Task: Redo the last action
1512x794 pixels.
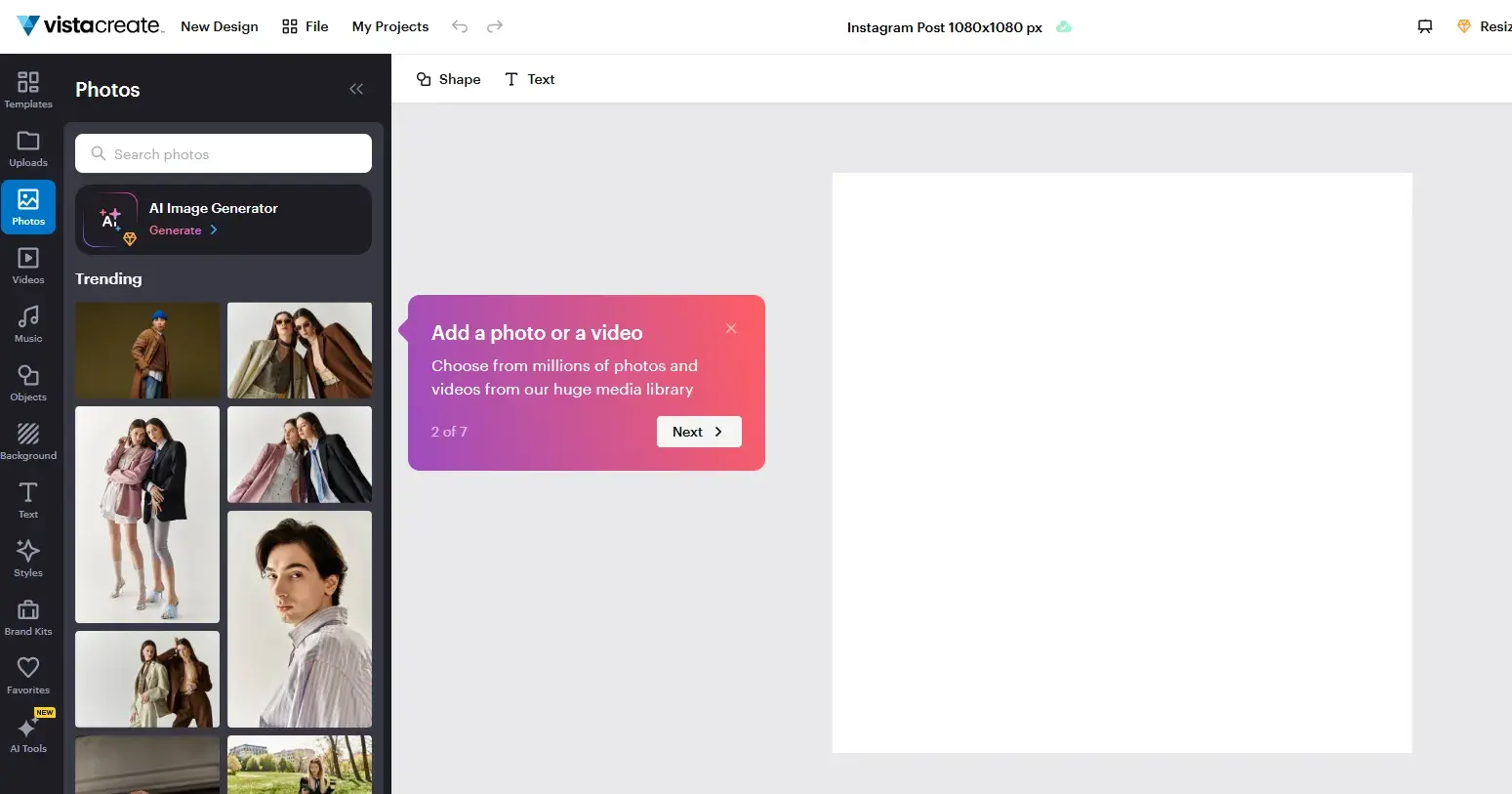Action: [x=495, y=26]
